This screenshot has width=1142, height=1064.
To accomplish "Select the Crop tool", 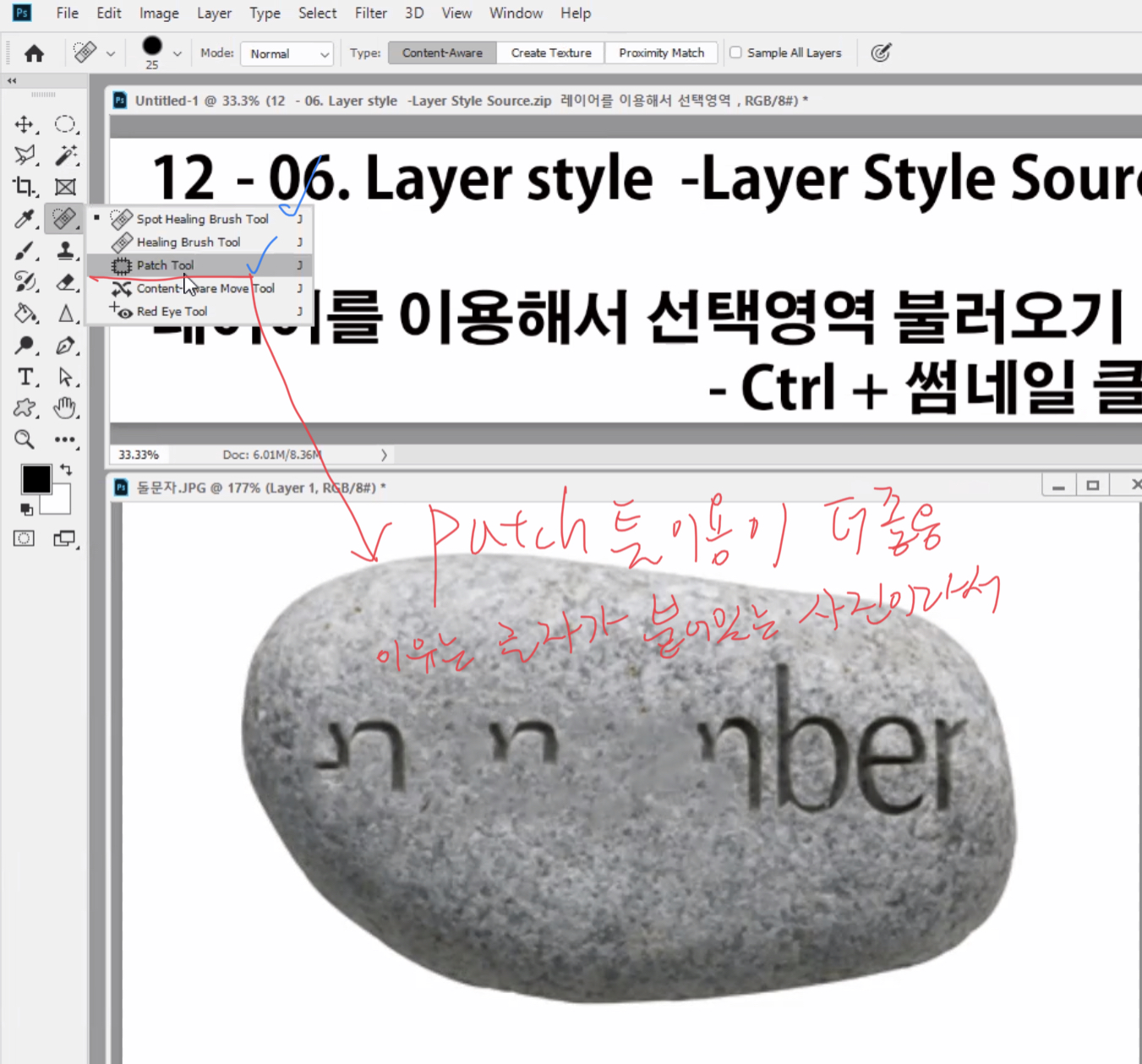I will click(24, 187).
